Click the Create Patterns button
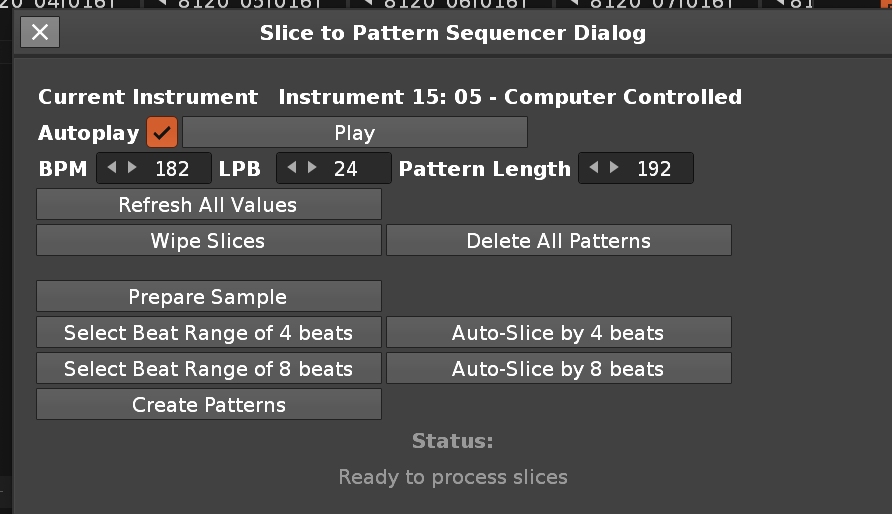The width and height of the screenshot is (892, 514). coord(209,404)
